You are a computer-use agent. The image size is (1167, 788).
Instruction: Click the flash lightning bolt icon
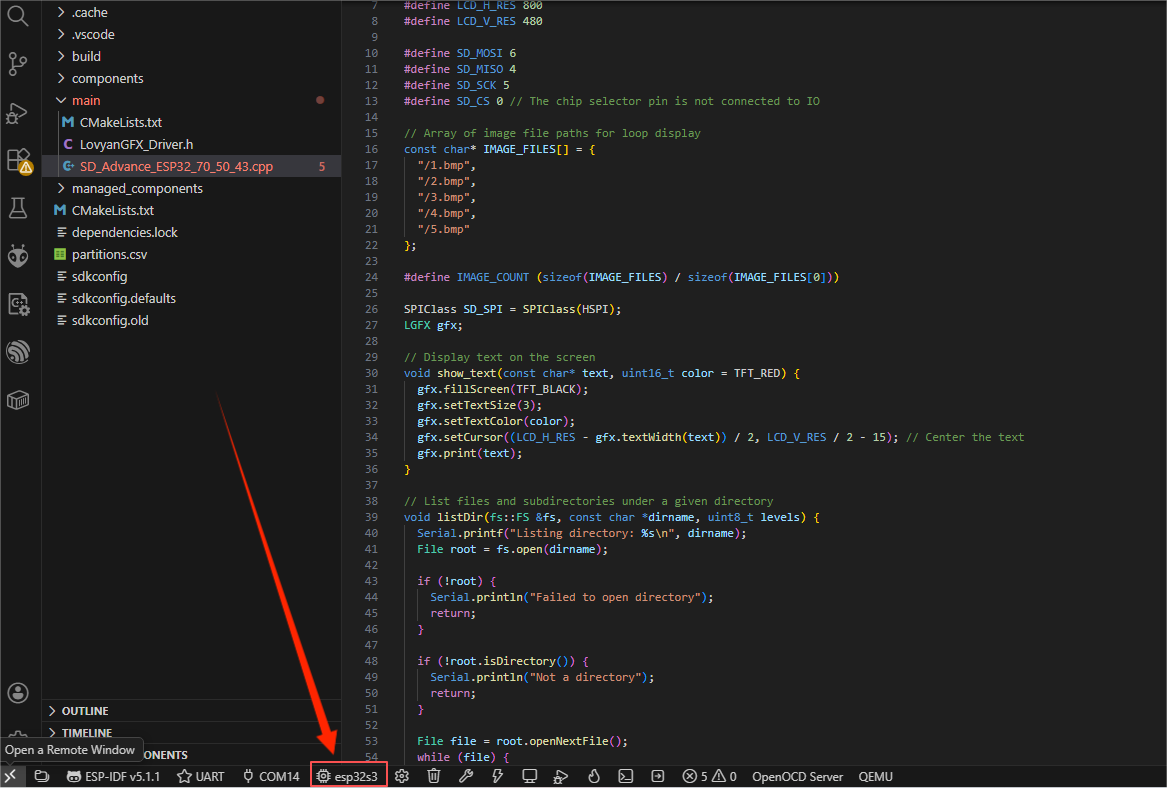497,776
